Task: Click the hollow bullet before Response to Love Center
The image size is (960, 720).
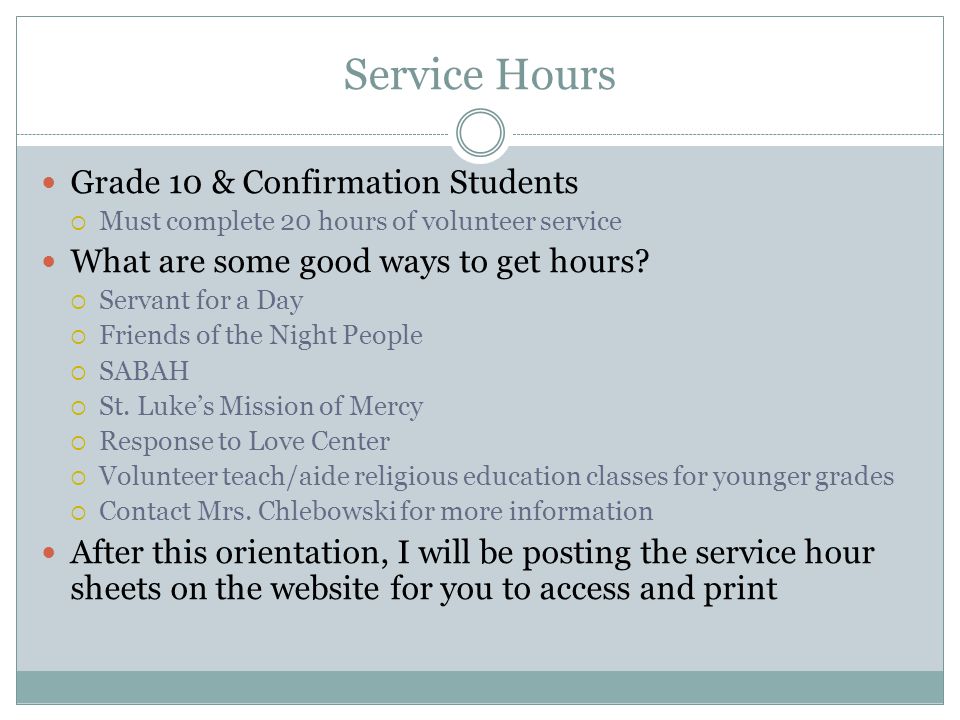Action: [78, 443]
